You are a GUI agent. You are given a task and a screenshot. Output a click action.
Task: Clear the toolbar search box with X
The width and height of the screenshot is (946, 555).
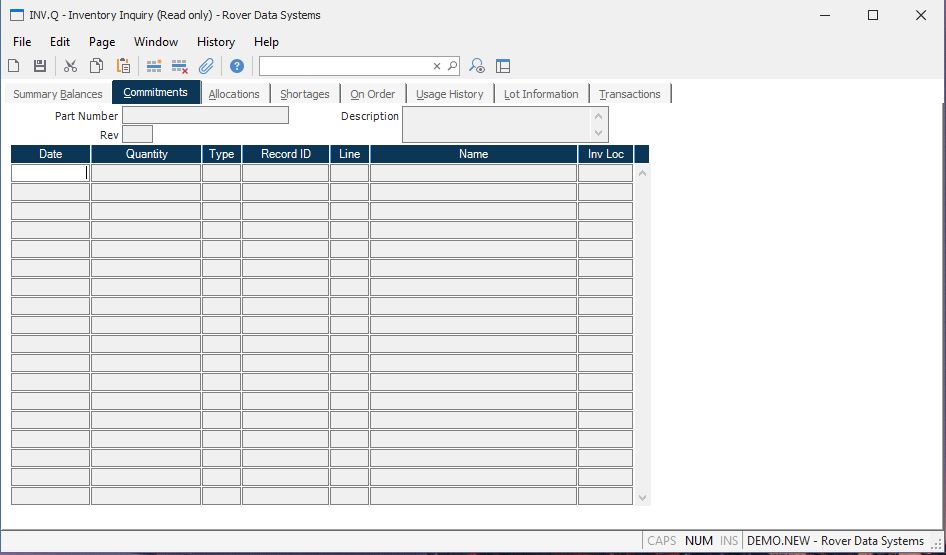click(x=437, y=66)
